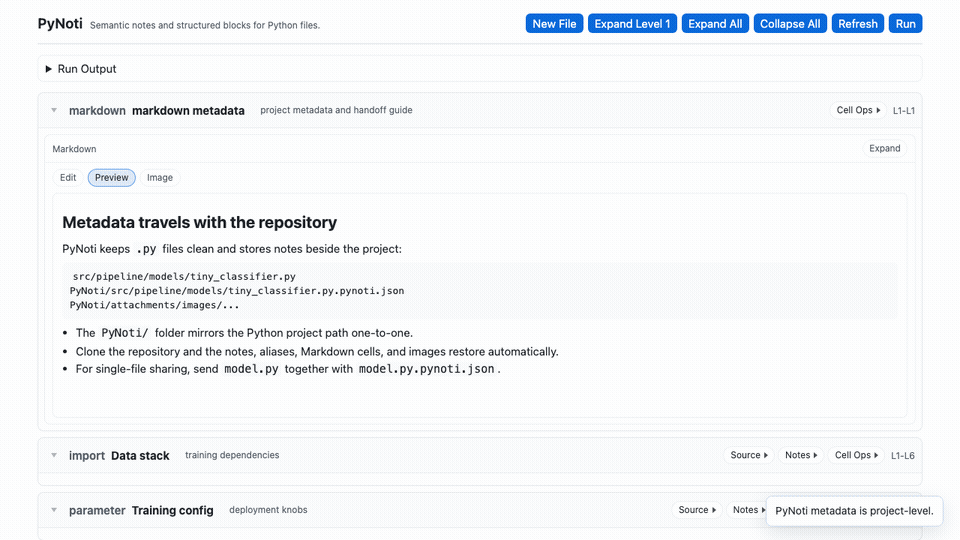Open Source dropdown in Data stack row
This screenshot has width=960, height=540.
(x=749, y=456)
